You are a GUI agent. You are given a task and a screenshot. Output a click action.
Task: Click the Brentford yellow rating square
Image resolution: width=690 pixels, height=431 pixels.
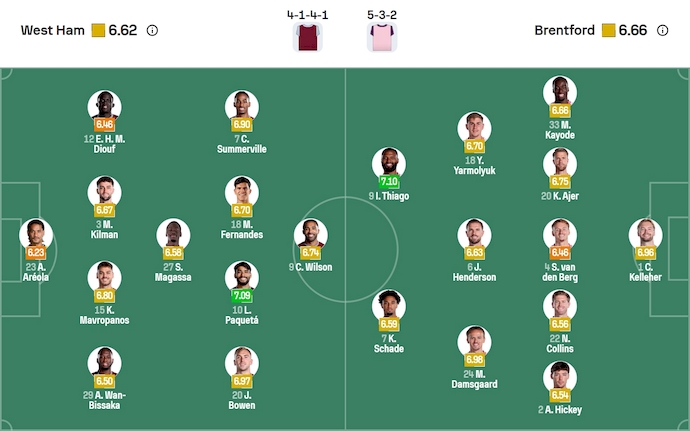608,30
